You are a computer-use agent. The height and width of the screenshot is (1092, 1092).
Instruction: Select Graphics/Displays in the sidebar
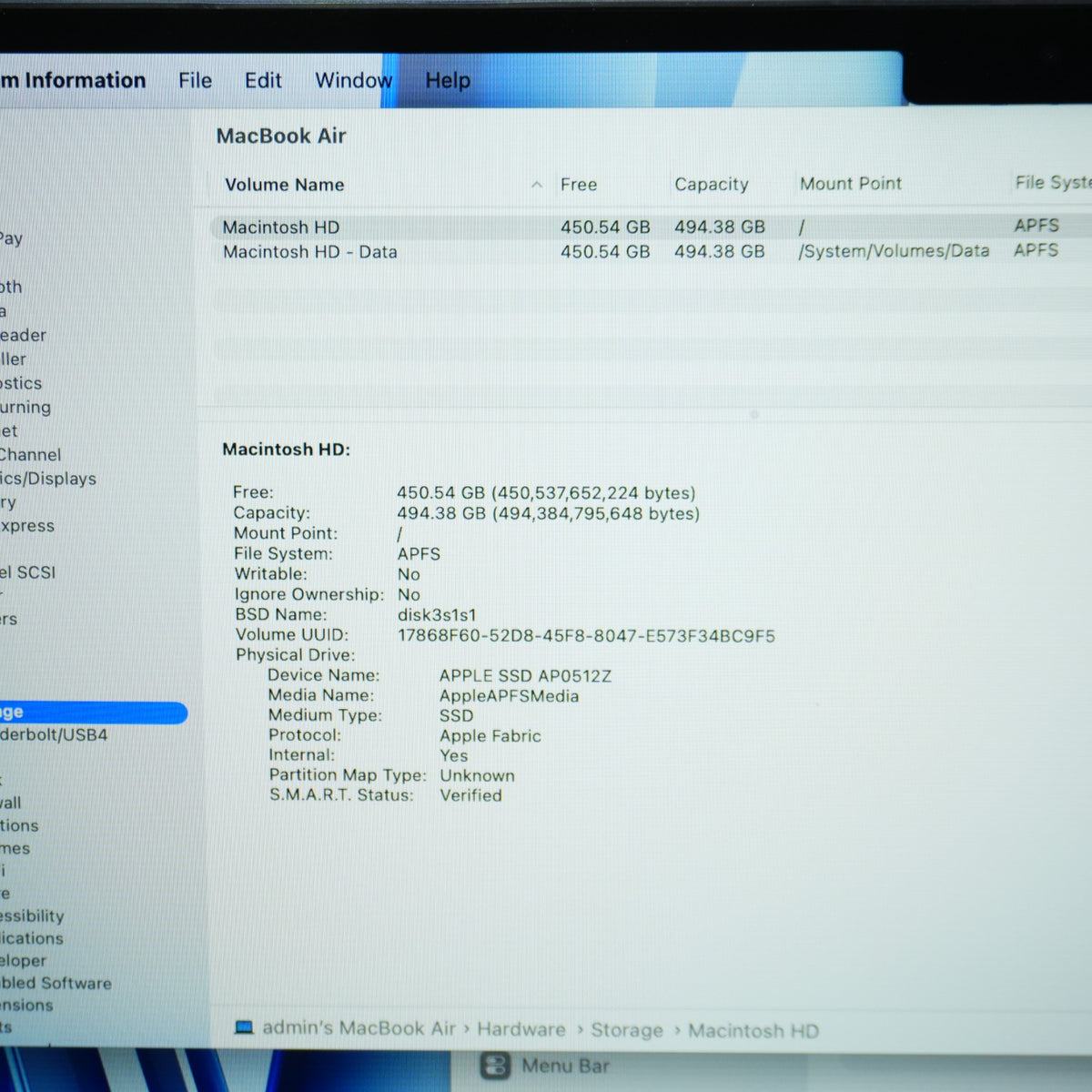pos(48,479)
